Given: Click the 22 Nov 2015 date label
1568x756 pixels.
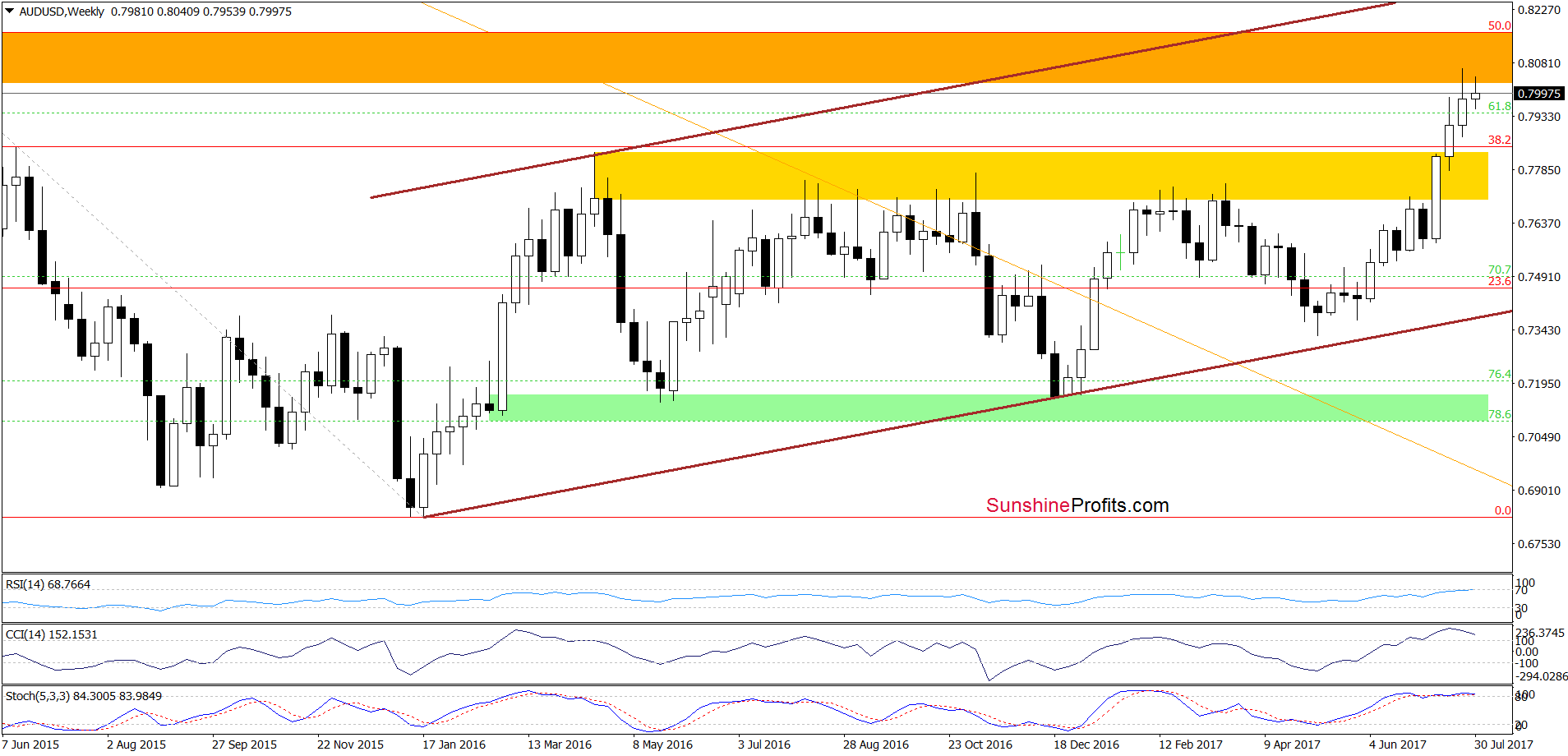Looking at the screenshot, I should click(x=350, y=744).
